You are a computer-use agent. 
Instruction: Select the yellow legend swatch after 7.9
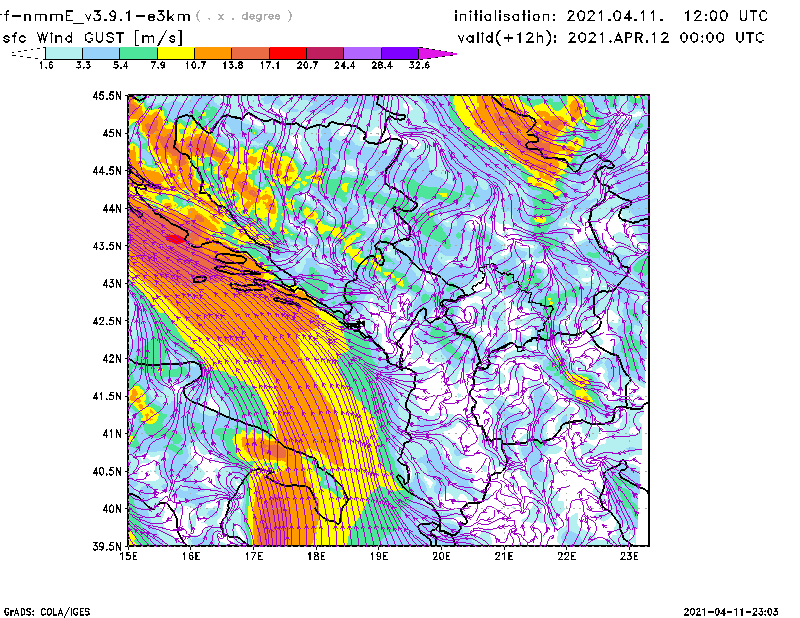tap(176, 53)
